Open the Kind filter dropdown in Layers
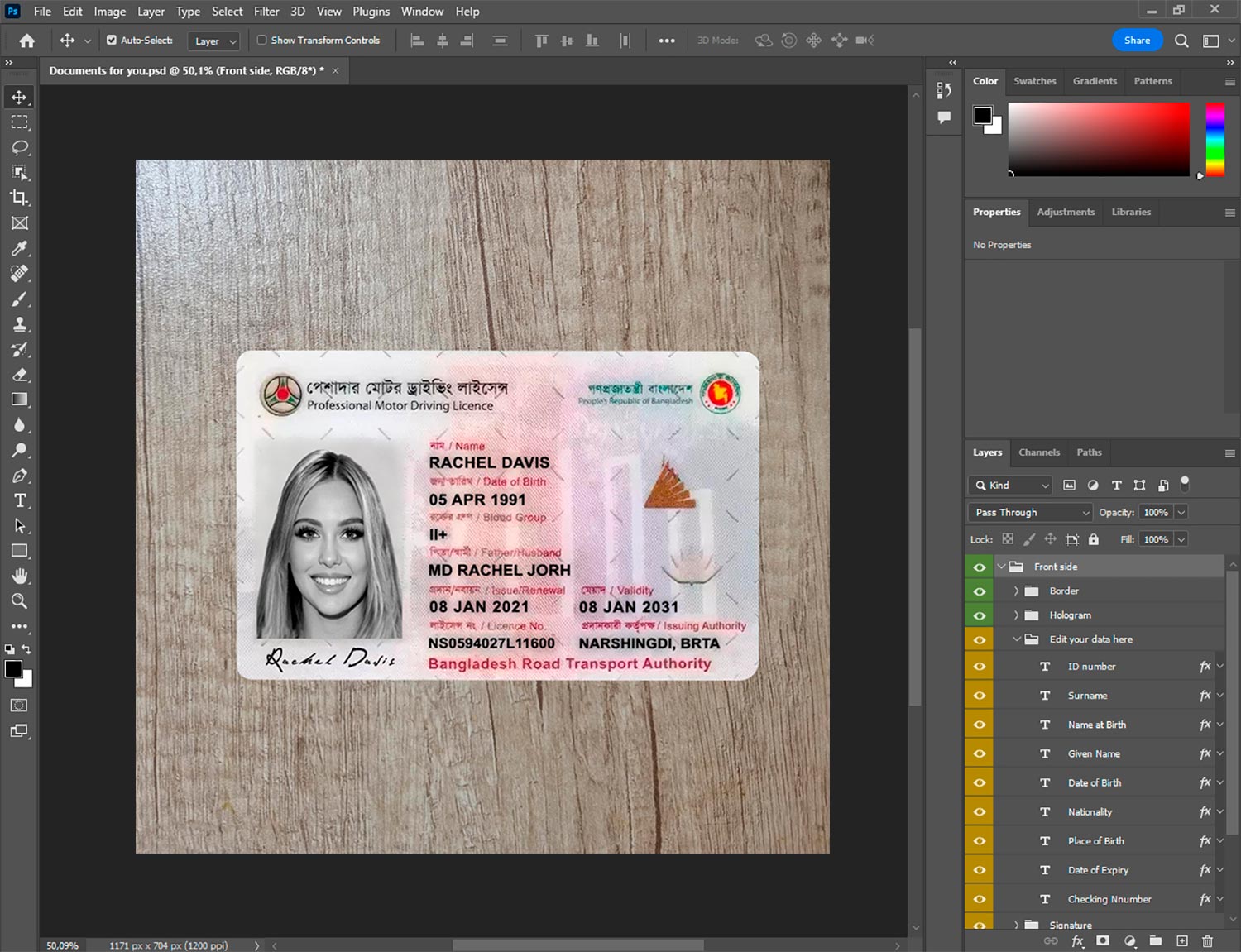 coord(1011,486)
